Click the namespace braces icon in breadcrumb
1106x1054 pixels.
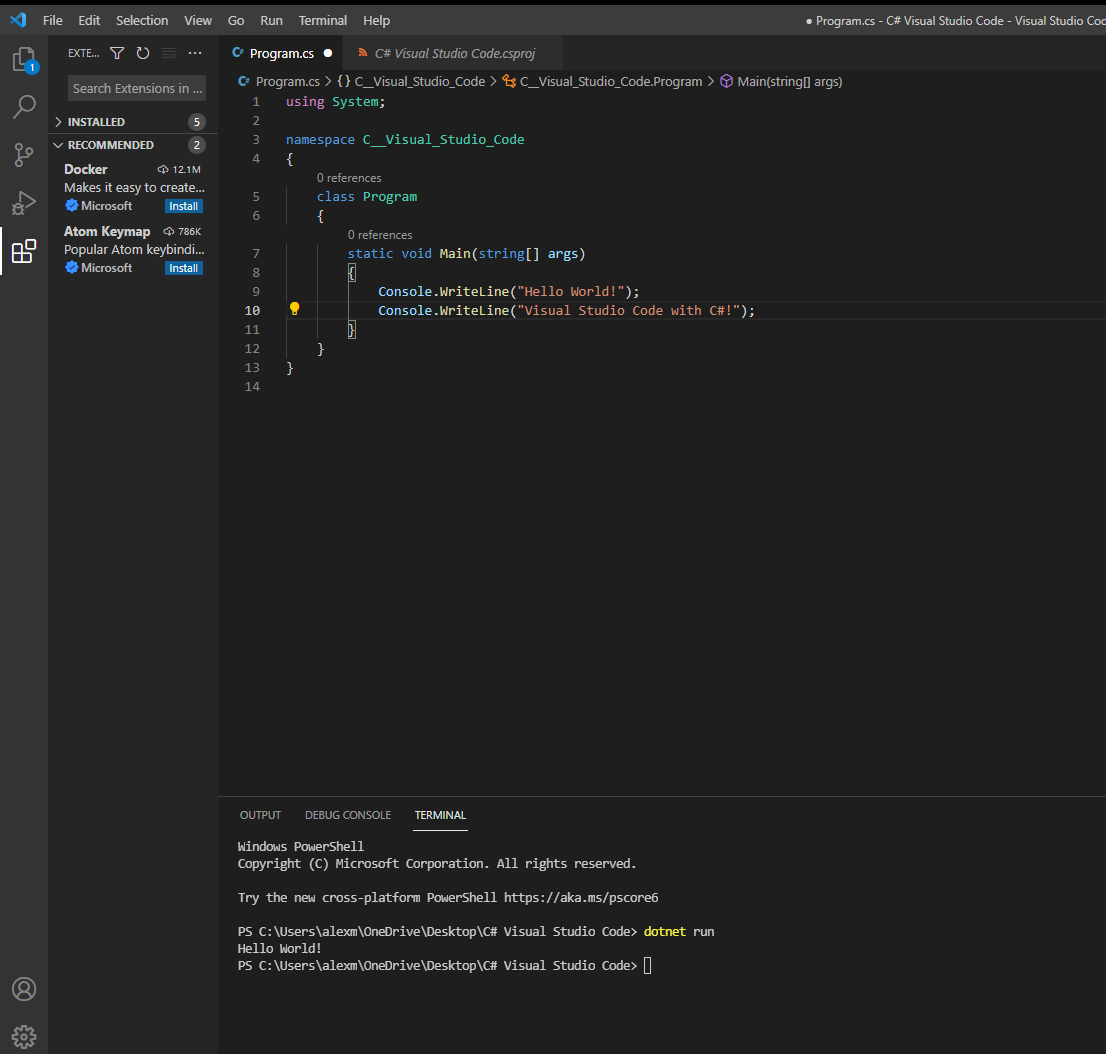(344, 81)
